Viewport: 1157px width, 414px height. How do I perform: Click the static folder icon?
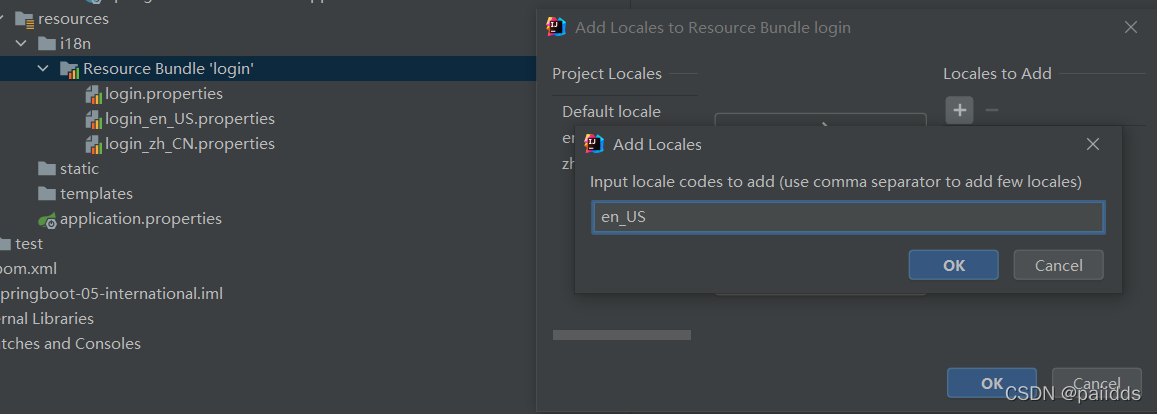46,169
